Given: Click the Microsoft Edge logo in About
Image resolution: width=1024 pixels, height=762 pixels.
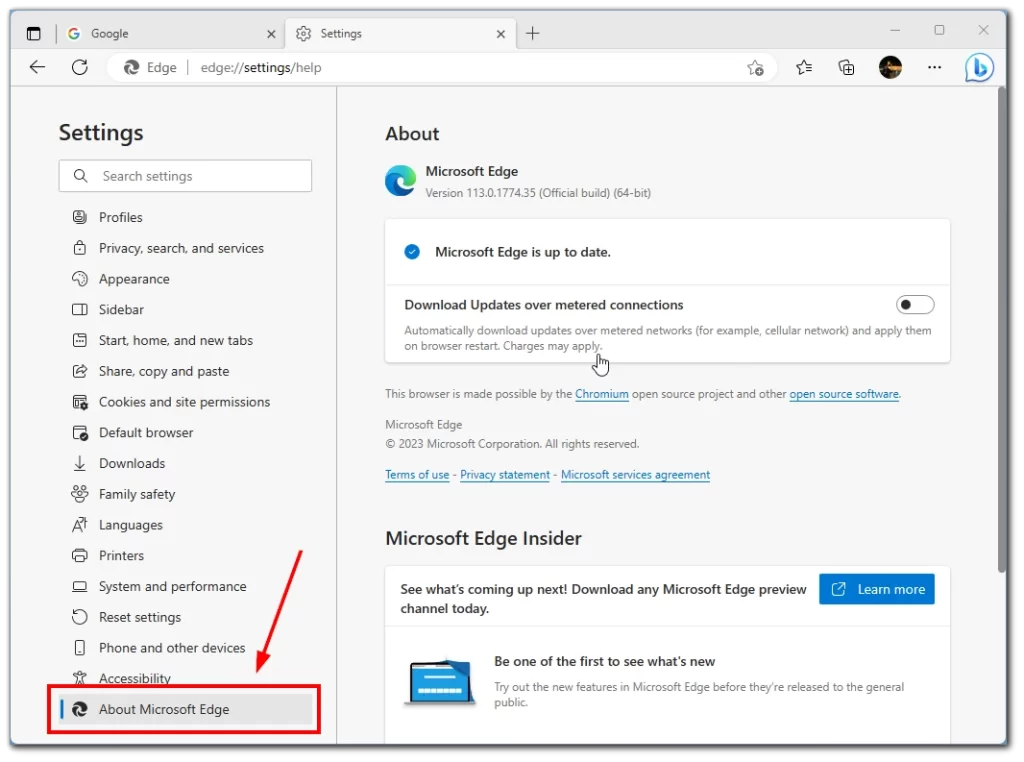Looking at the screenshot, I should click(x=400, y=181).
